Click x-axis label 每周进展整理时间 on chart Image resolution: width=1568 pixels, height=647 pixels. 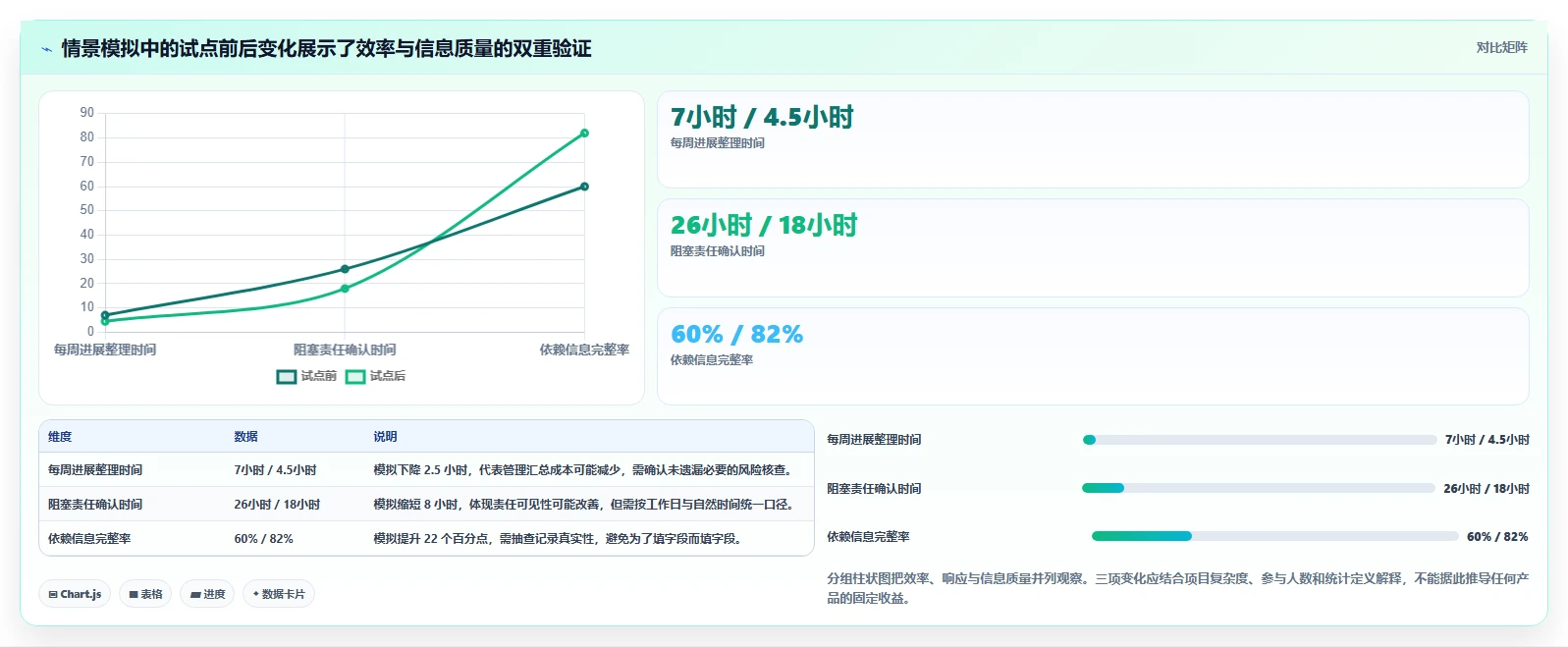click(x=105, y=350)
